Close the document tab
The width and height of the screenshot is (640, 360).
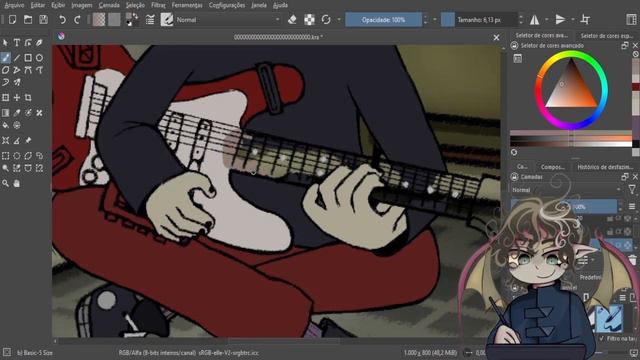(496, 38)
